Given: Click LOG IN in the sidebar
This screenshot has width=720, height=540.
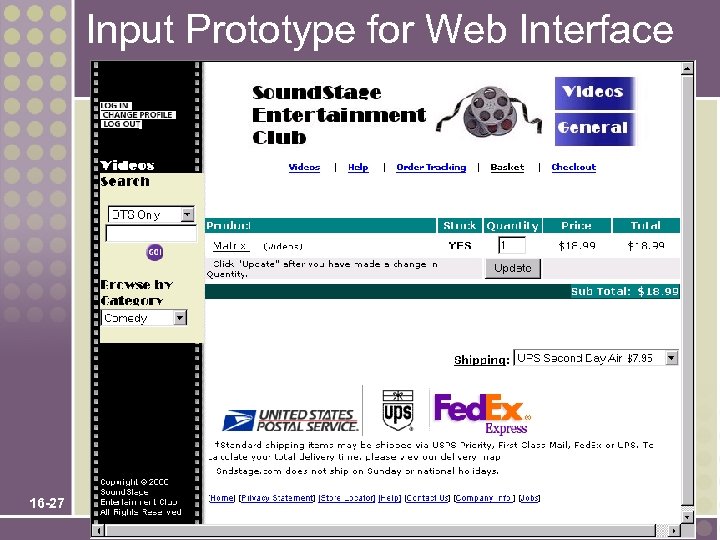Looking at the screenshot, I should click(116, 106).
